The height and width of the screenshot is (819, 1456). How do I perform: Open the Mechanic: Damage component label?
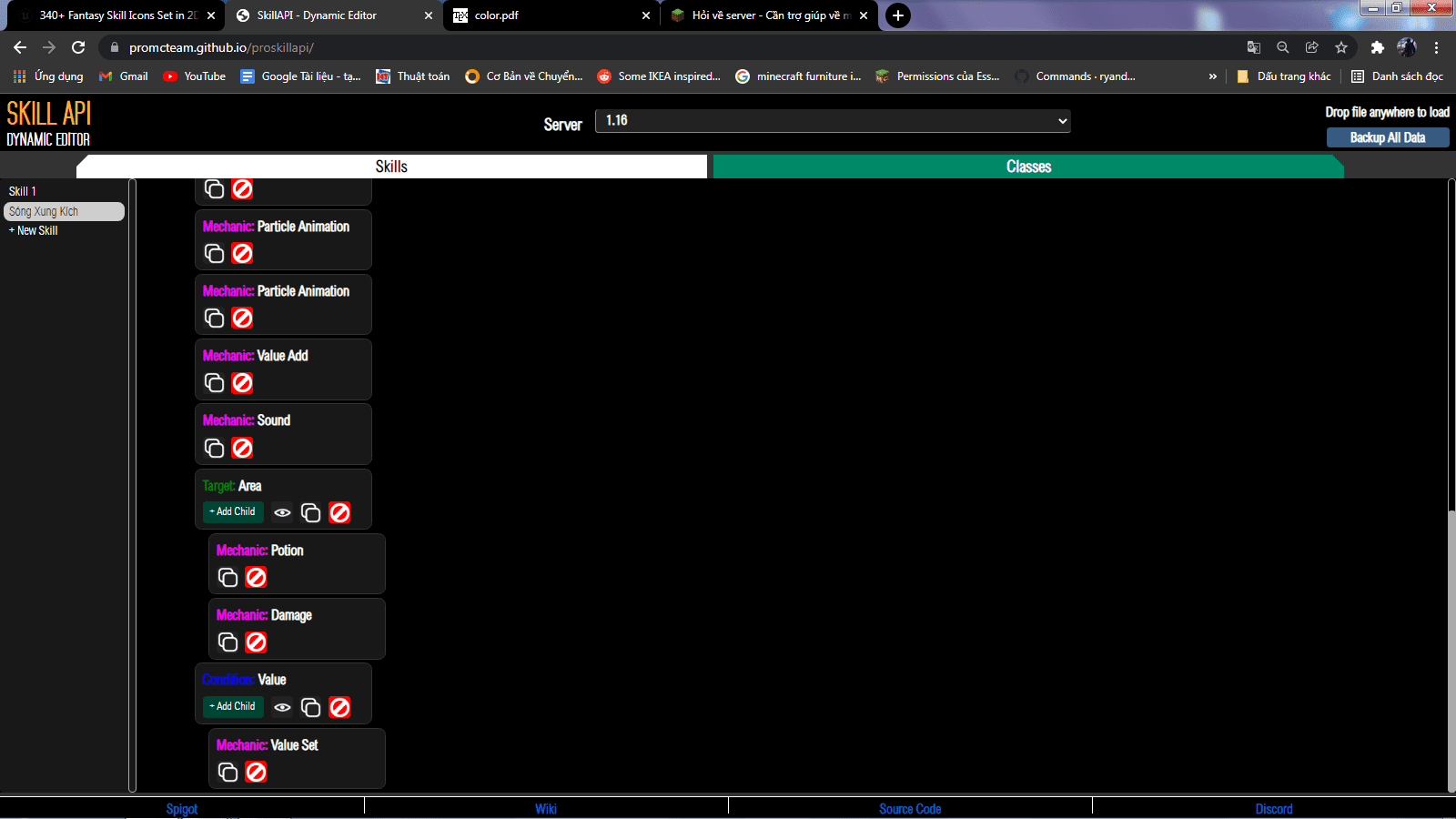[x=264, y=615]
